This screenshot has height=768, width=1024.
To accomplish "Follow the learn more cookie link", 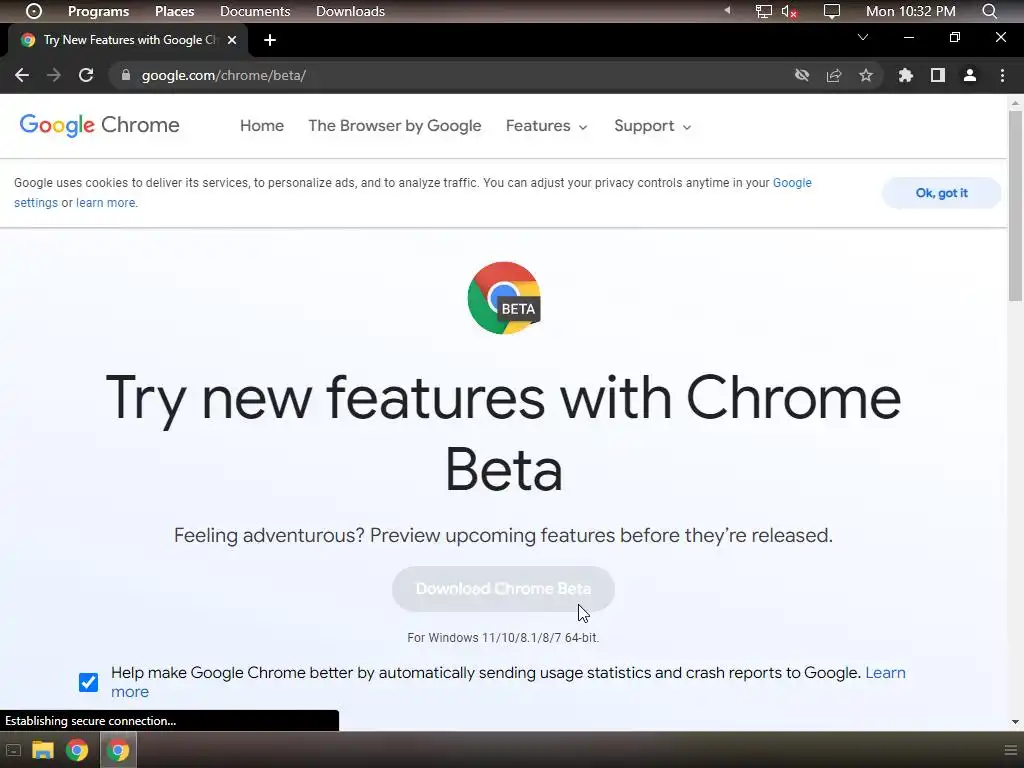I will 106,202.
